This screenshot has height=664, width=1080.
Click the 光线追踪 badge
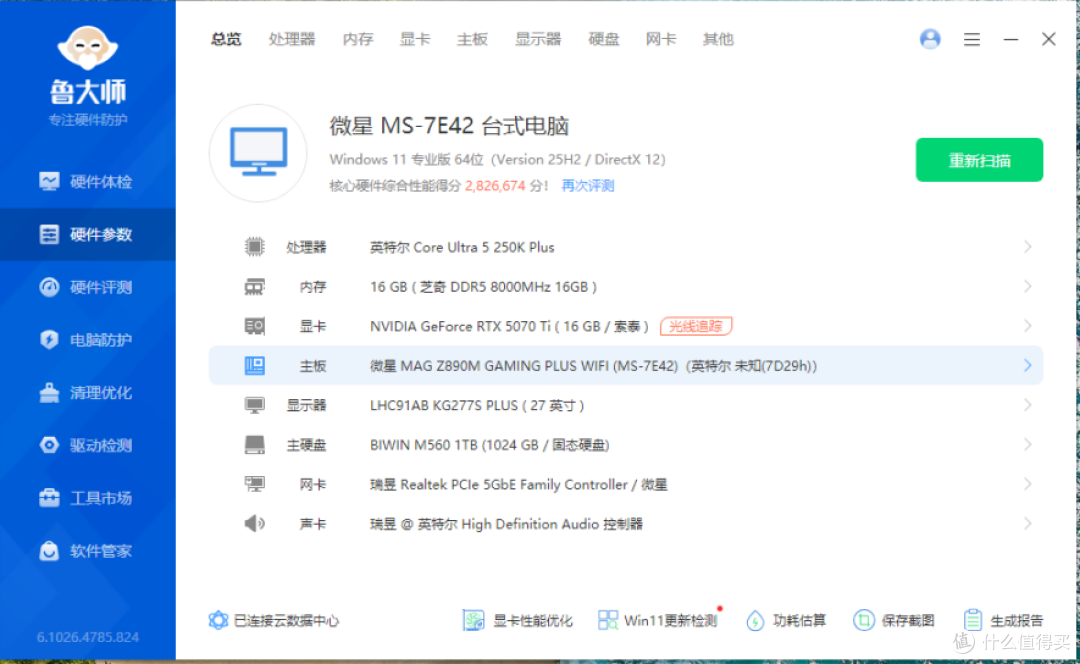click(x=696, y=326)
